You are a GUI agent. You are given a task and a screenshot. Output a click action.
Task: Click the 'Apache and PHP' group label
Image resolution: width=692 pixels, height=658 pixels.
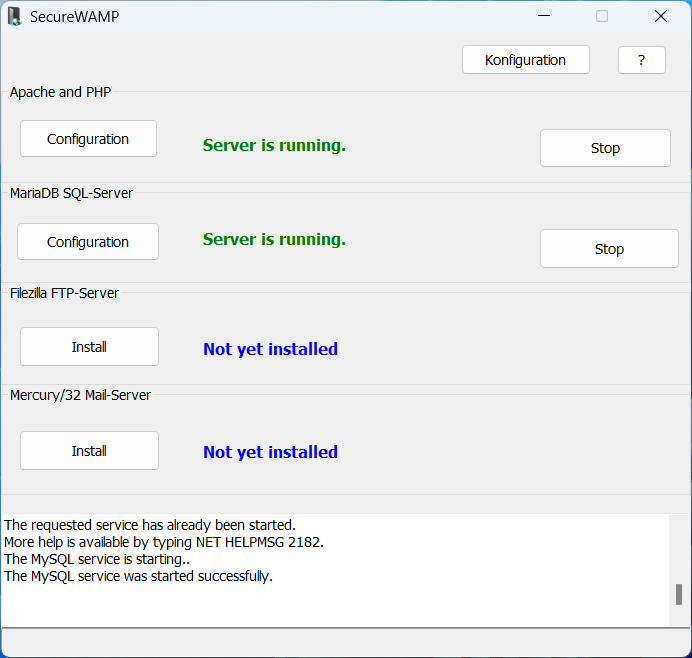coord(60,92)
